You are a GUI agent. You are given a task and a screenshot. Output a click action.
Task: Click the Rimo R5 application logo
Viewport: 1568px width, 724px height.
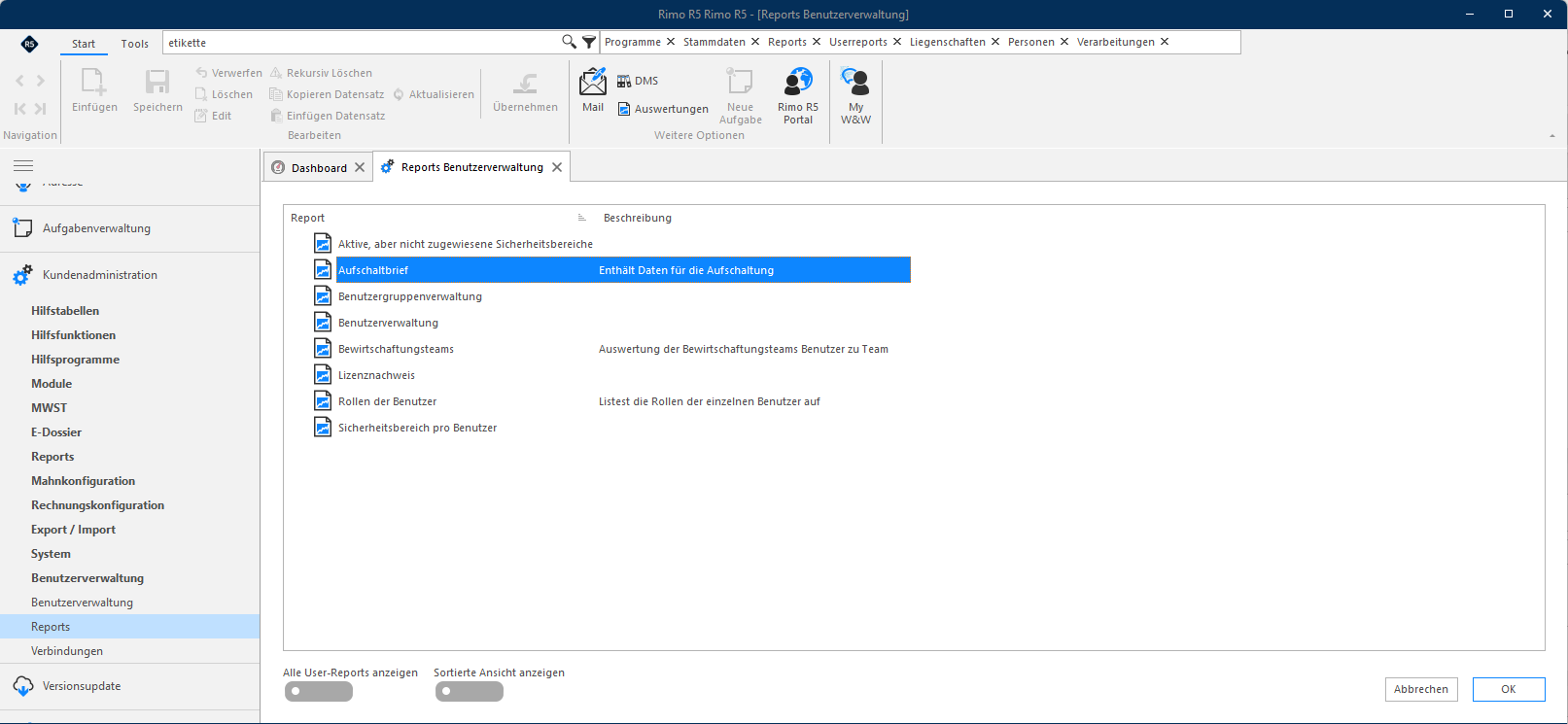click(29, 43)
